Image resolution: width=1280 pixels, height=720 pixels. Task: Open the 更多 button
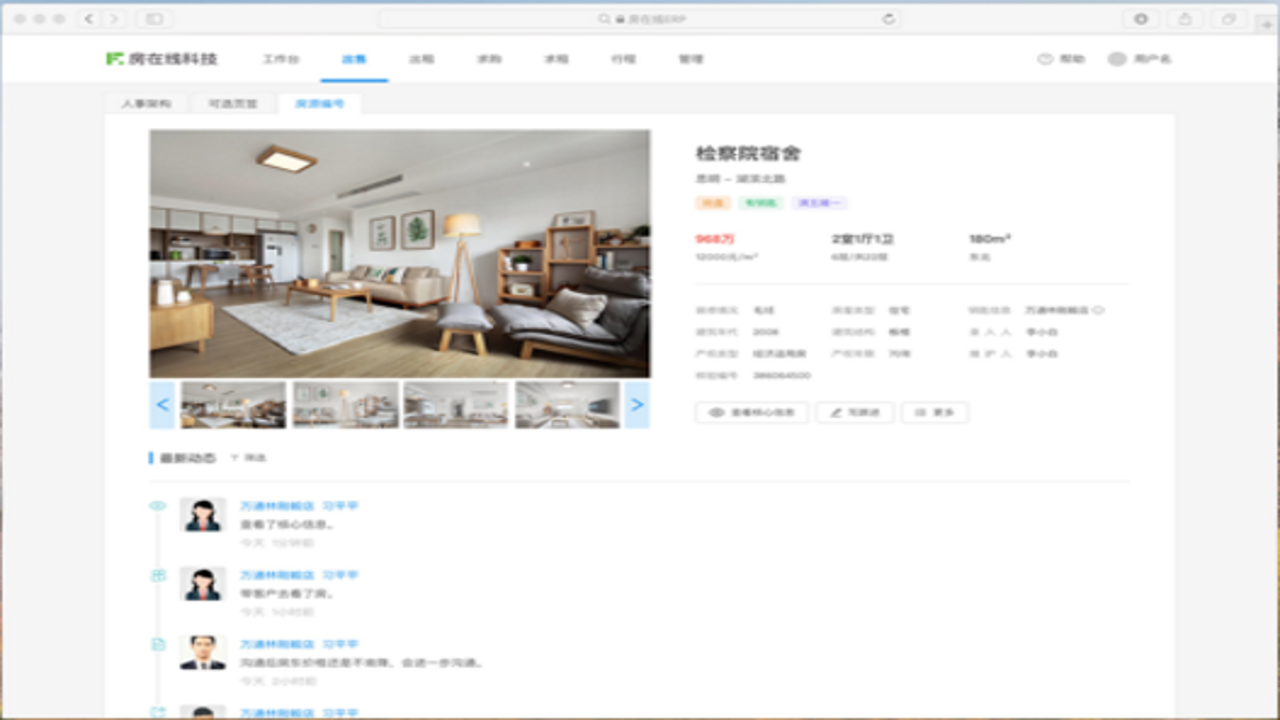click(x=935, y=412)
